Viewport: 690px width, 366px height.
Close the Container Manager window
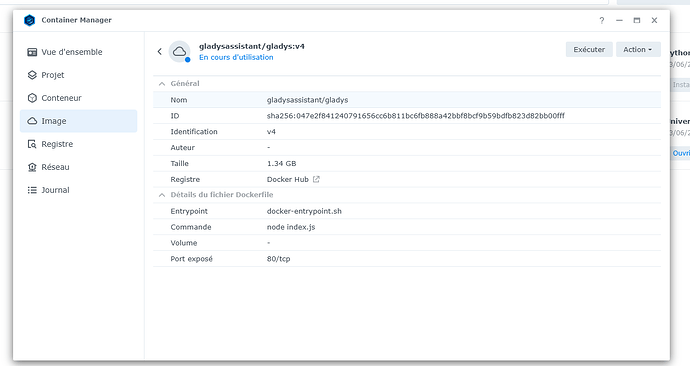[654, 21]
